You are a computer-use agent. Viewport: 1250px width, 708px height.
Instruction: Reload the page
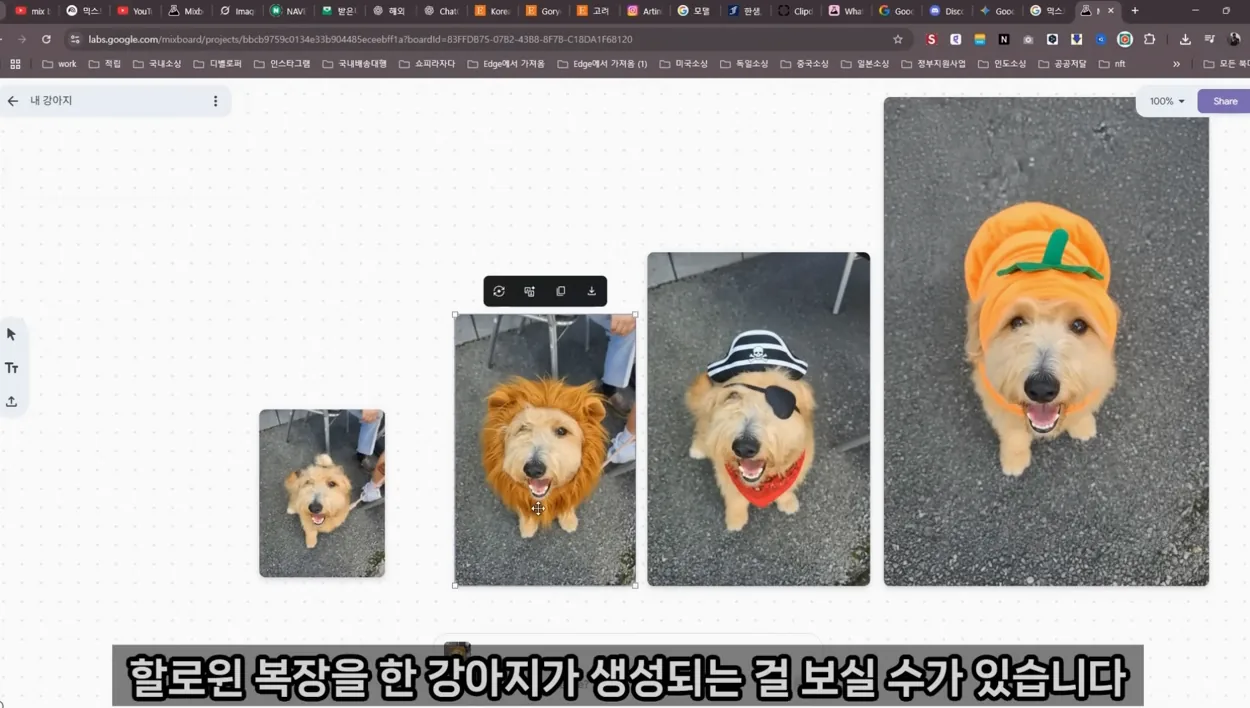[x=46, y=39]
